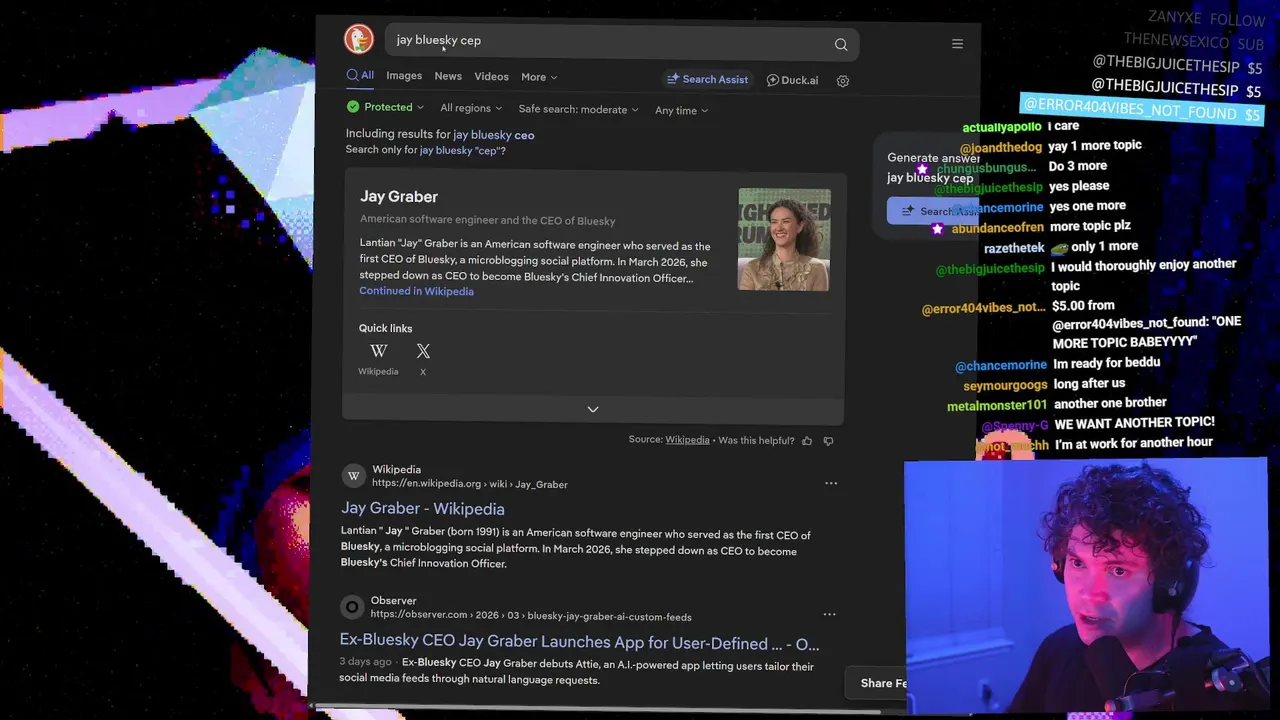Expand Jay Graber info card chevron

point(593,409)
